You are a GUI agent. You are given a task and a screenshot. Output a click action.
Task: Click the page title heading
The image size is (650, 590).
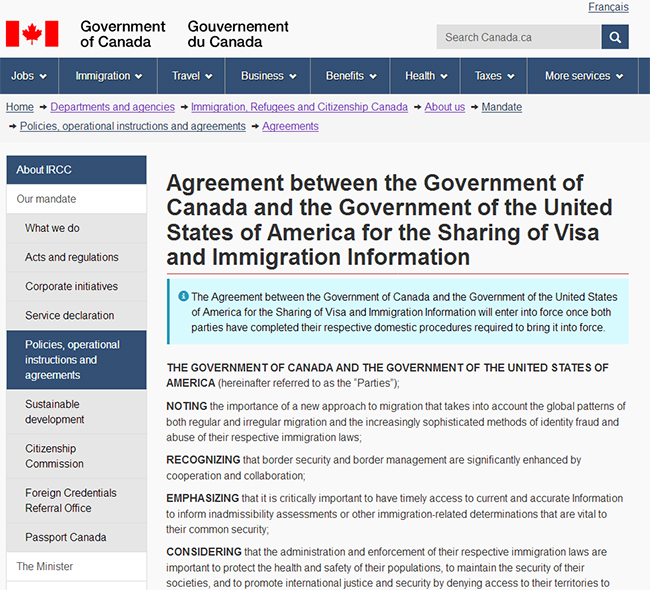click(389, 220)
